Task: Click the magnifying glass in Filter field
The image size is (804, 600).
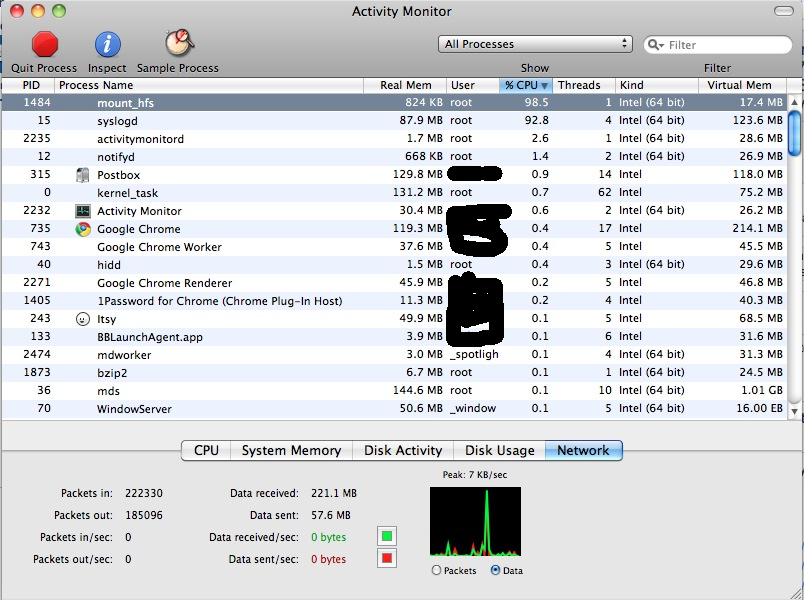Action: click(656, 45)
